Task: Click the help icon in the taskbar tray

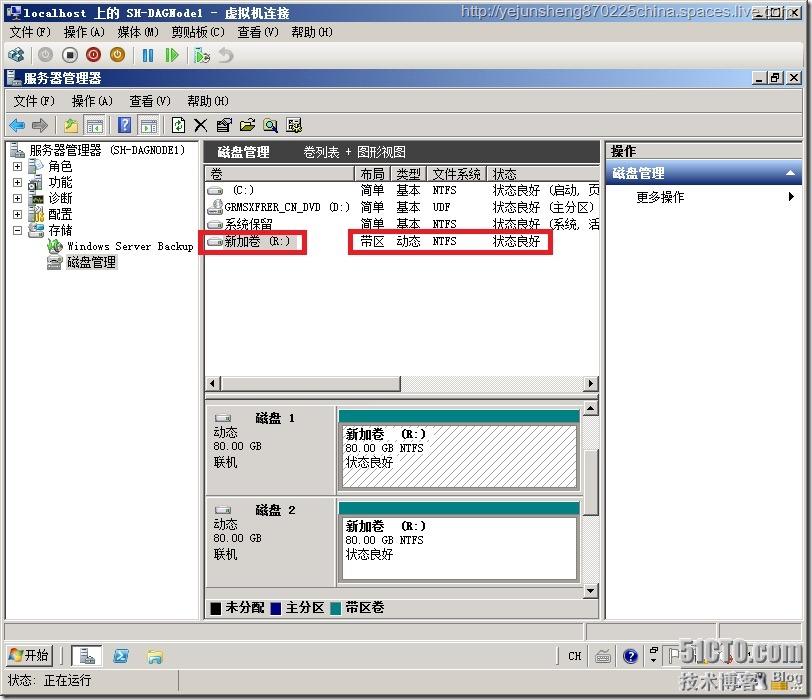Action: pos(630,657)
